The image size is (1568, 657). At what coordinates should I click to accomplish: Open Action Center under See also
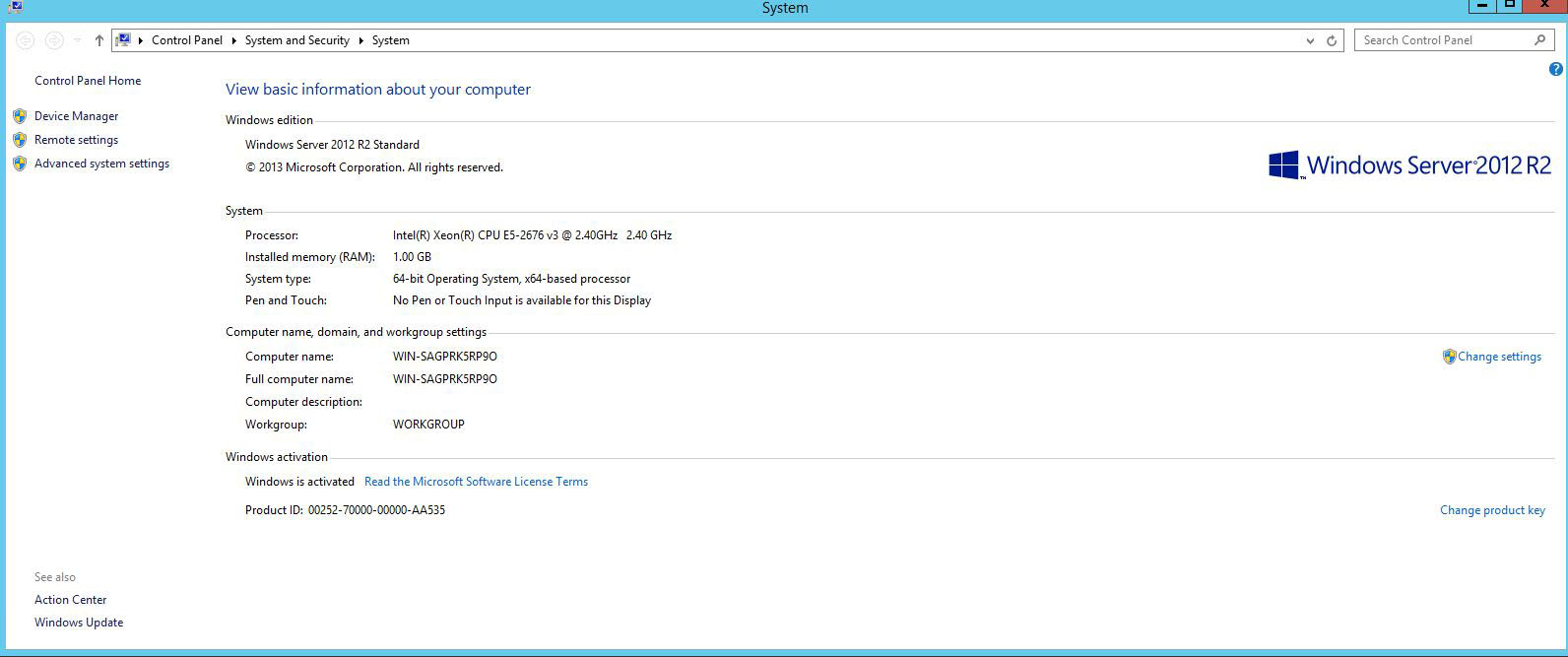click(70, 600)
